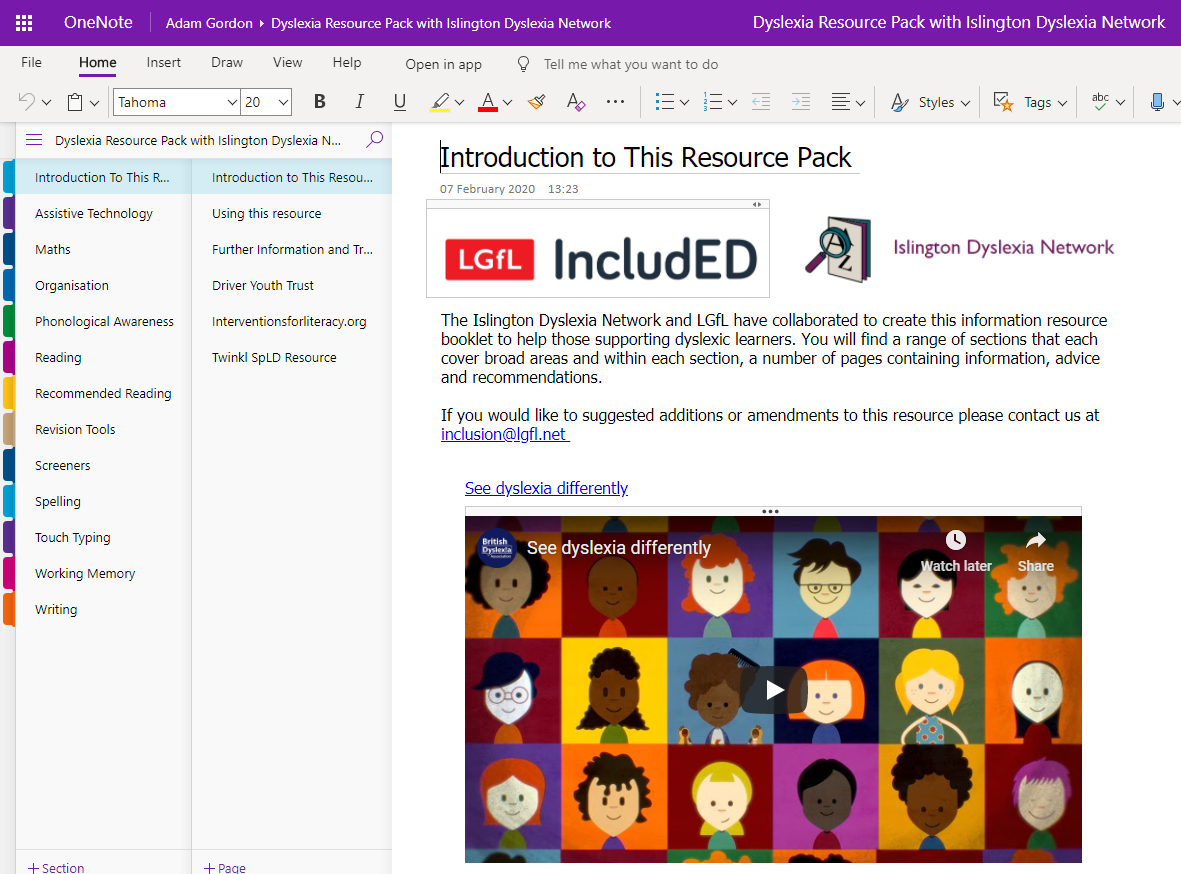The image size is (1181, 874).
Task: Insert a bulleted list
Action: click(664, 102)
